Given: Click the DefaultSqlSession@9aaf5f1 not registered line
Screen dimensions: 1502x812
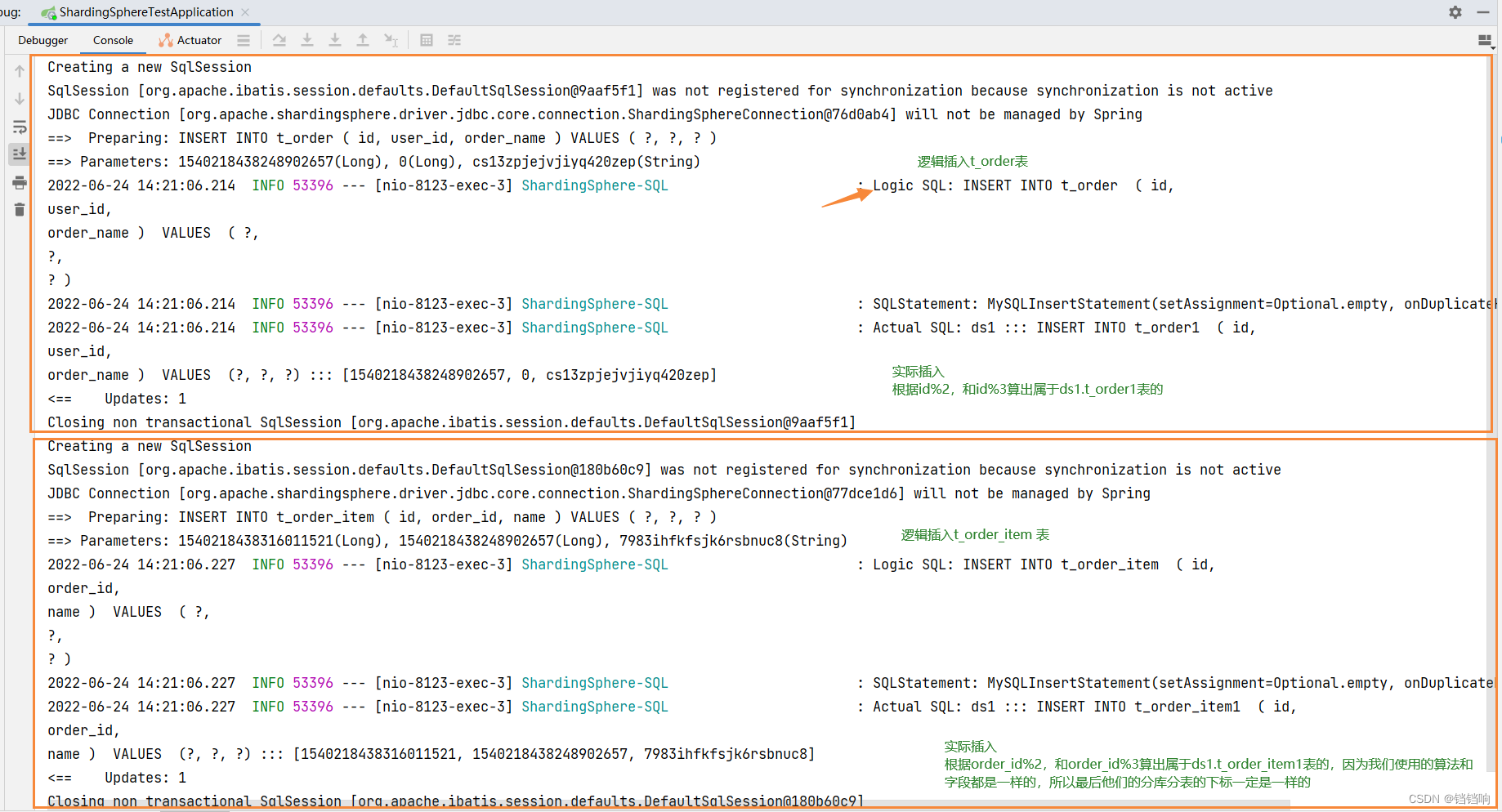Looking at the screenshot, I should (x=660, y=91).
